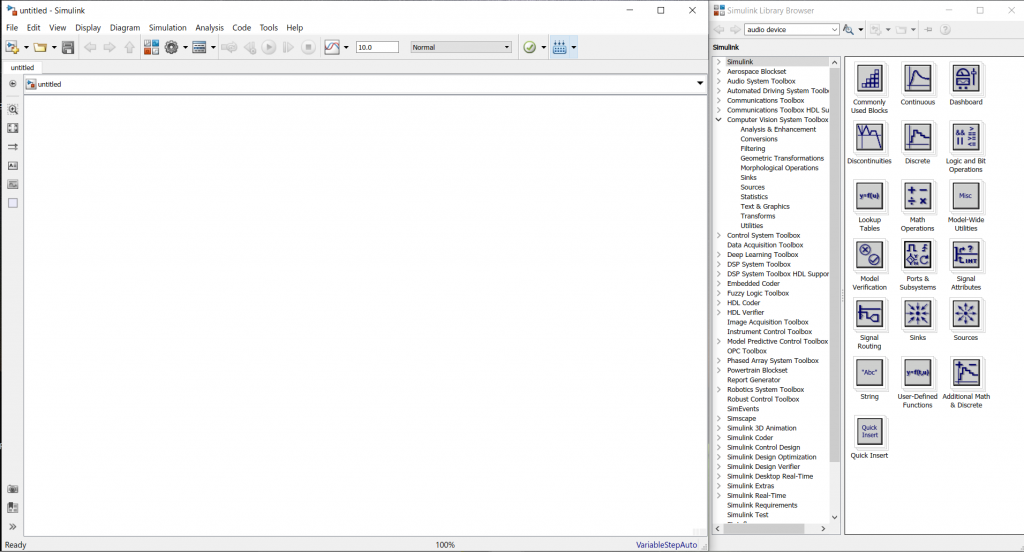1024x552 pixels.
Task: Select the untitled model tab
Action: [22, 67]
